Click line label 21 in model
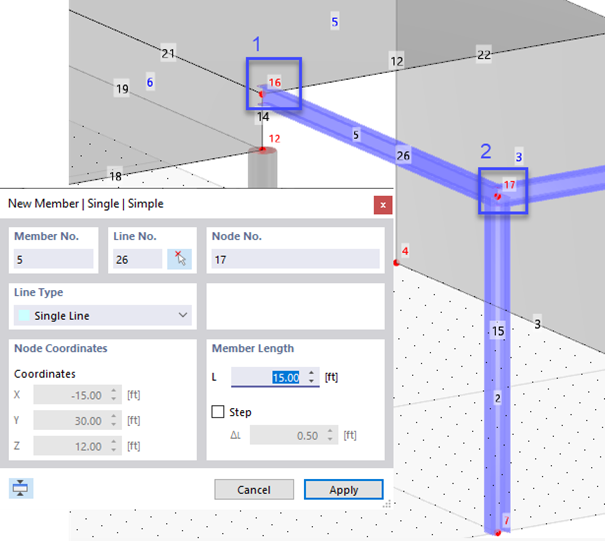The image size is (605, 541). (168, 53)
